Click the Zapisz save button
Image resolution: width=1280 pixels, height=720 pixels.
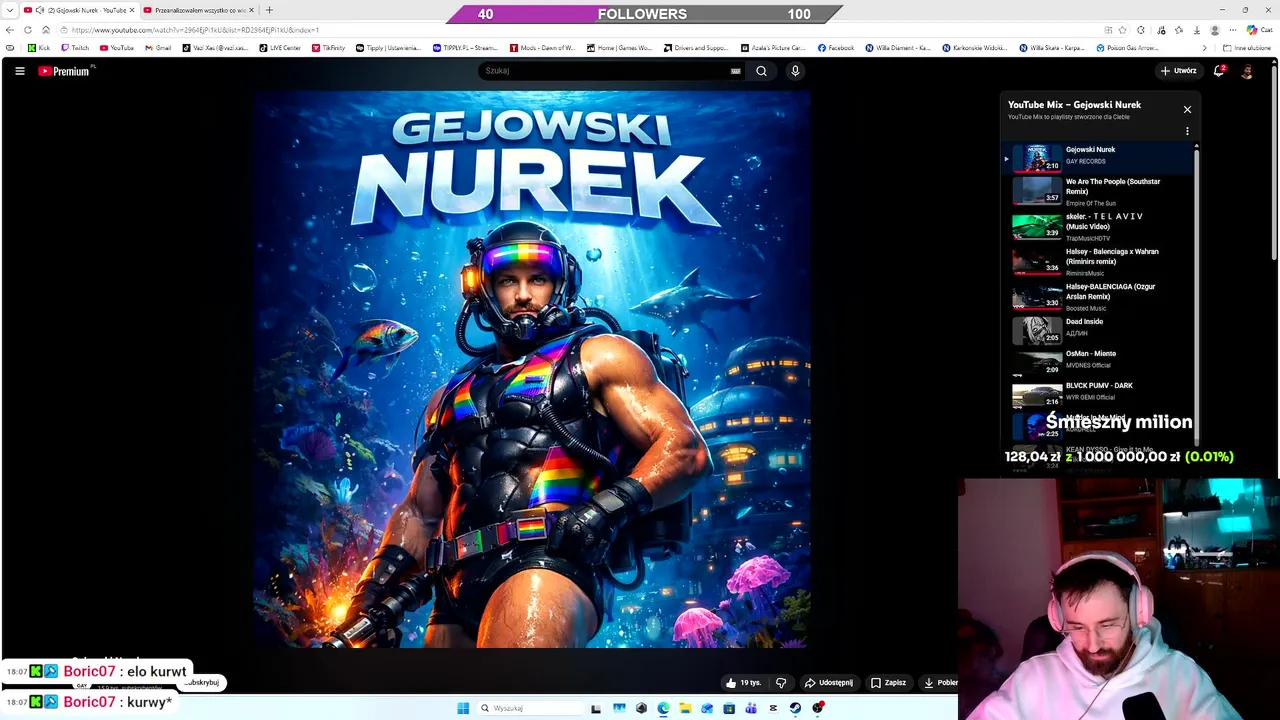(888, 683)
